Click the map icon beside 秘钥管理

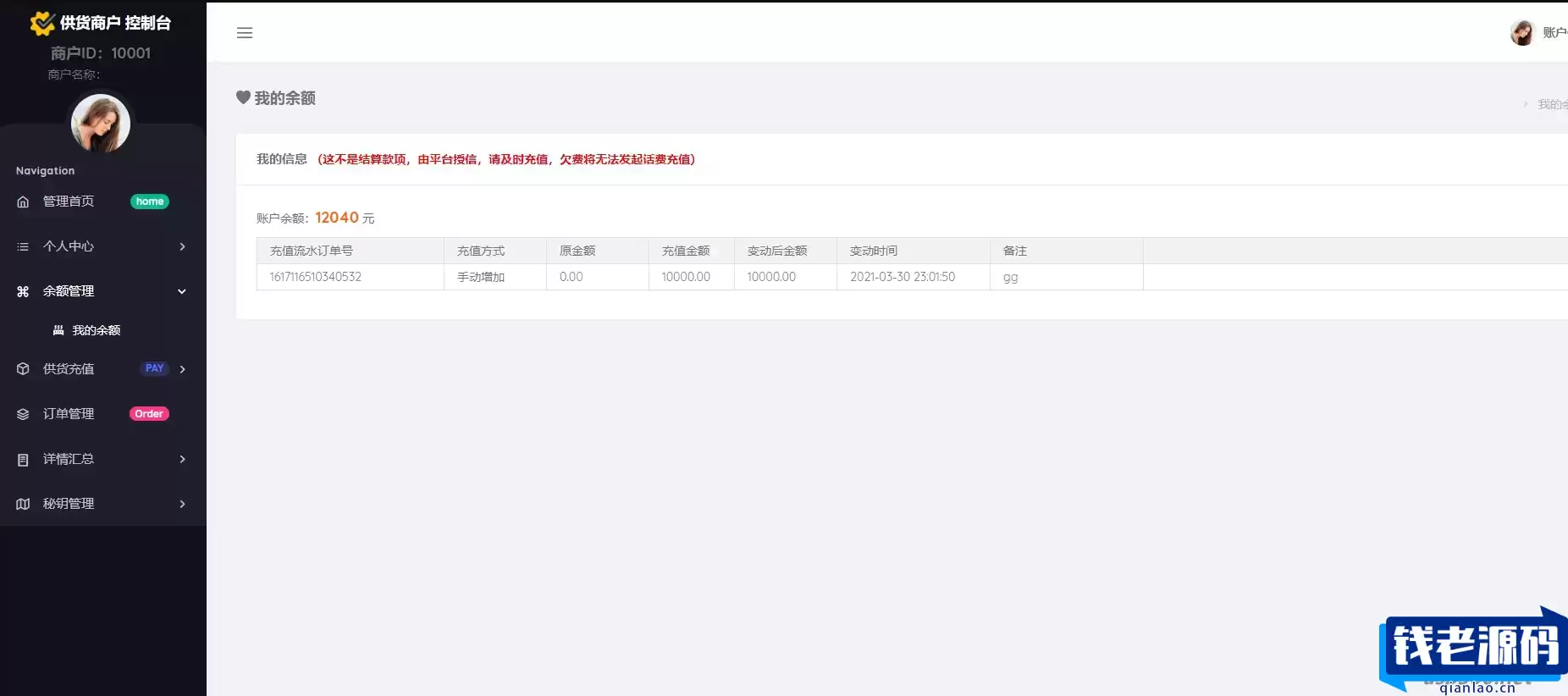23,504
